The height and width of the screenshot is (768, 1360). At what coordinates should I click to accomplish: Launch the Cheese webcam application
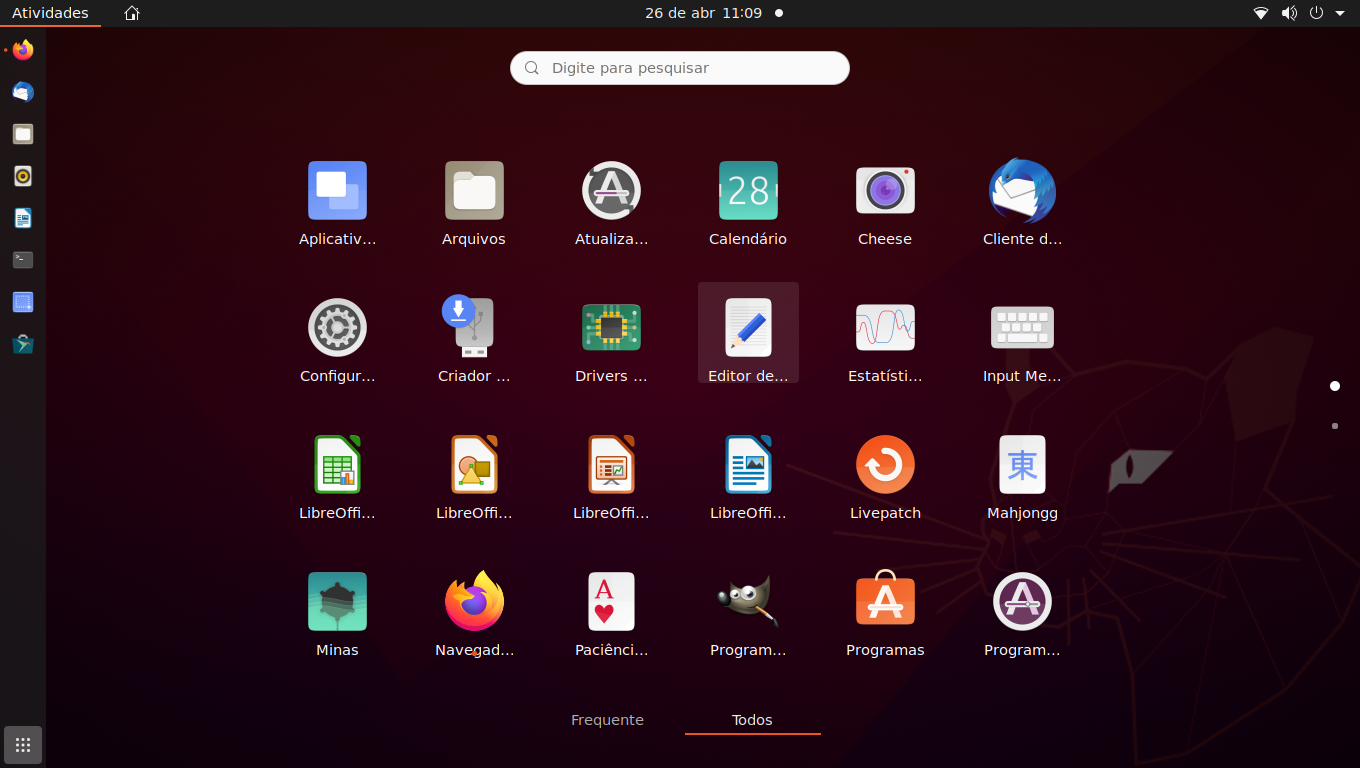[x=884, y=190]
